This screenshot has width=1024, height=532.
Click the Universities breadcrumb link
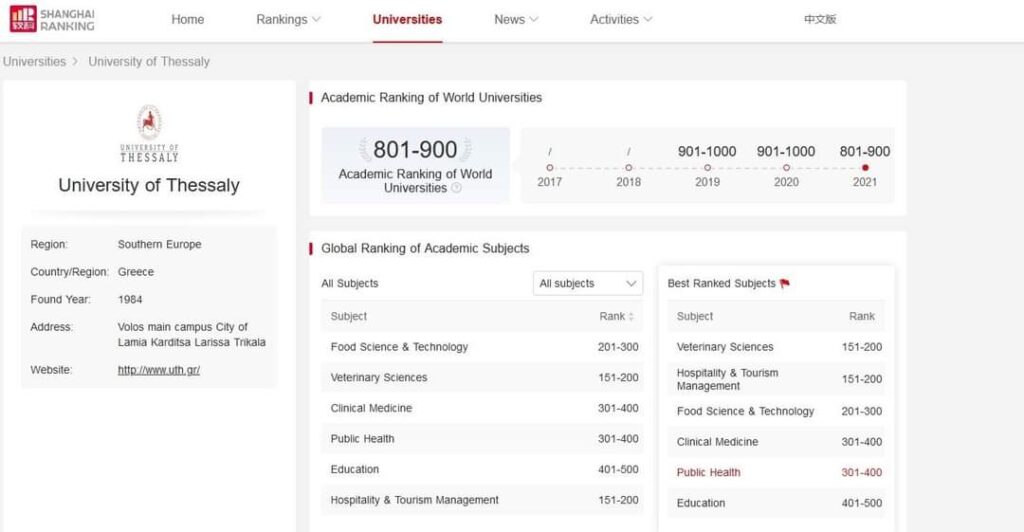coord(35,61)
